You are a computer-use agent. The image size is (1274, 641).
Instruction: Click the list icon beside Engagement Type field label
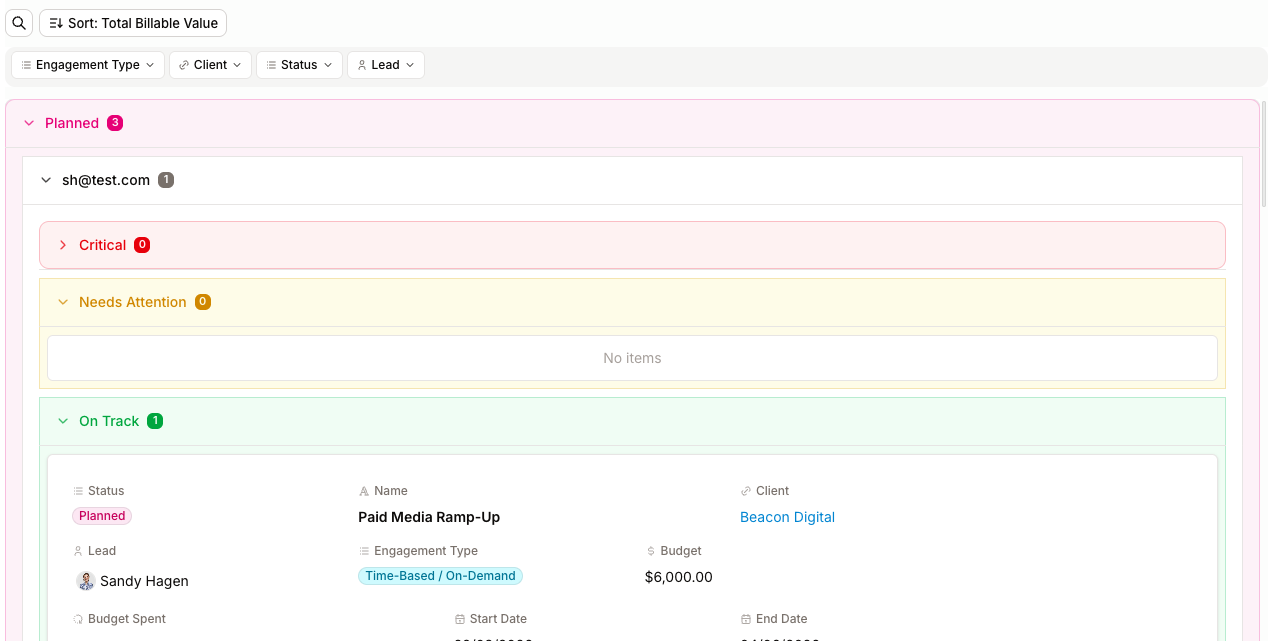364,551
